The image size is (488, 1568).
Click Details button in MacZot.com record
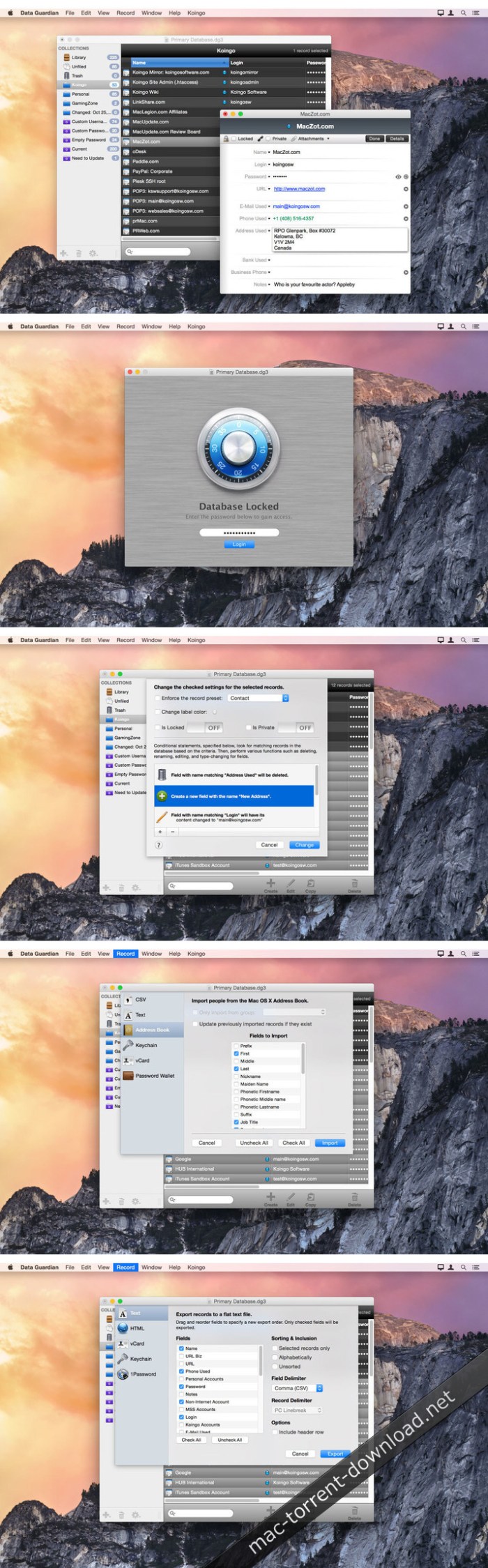coord(397,139)
